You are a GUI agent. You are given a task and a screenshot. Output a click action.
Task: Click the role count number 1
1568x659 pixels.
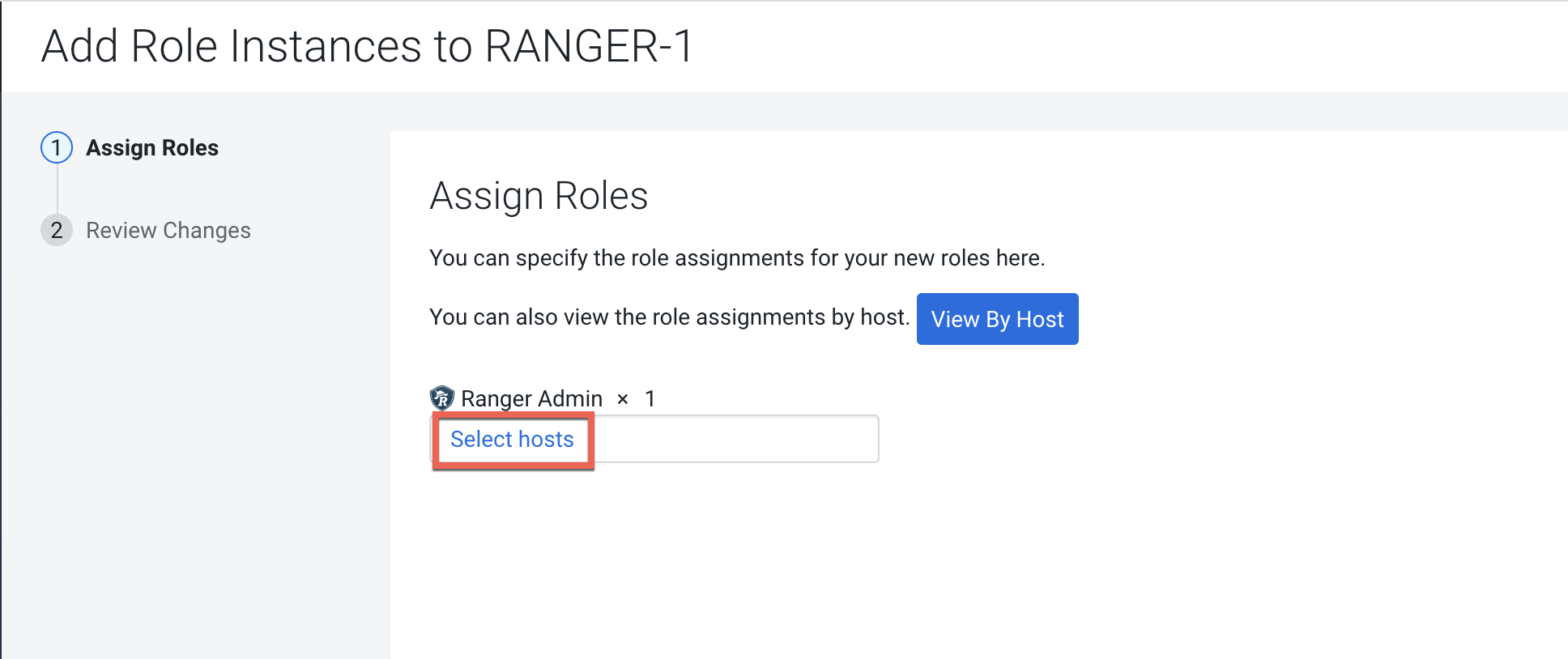[650, 398]
